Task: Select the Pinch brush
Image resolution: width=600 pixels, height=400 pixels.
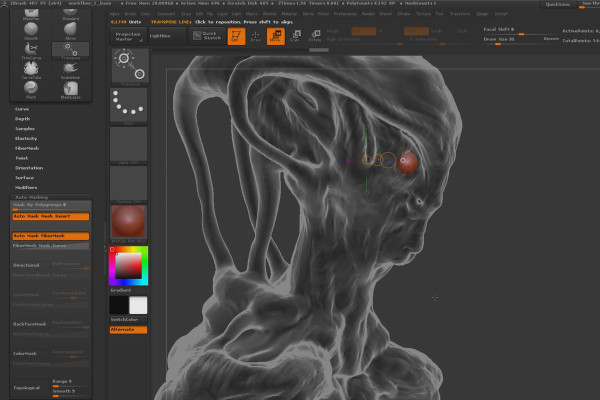Action: click(31, 90)
